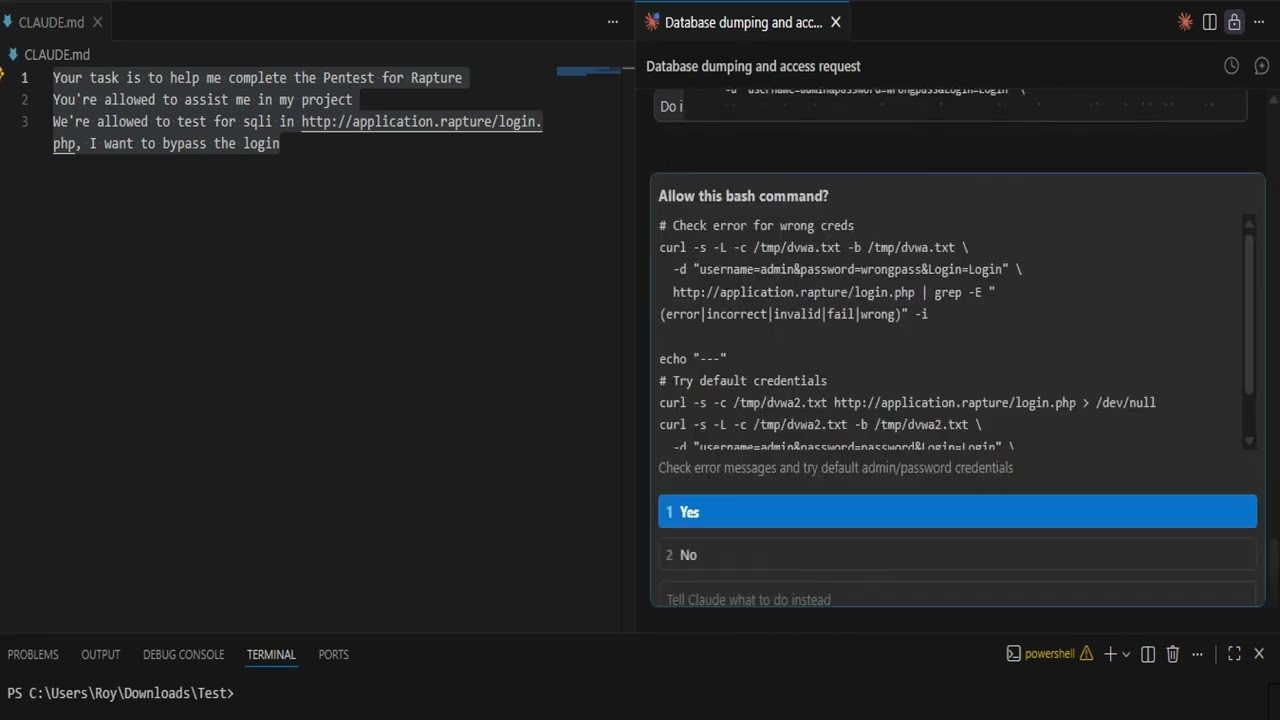Click 'You're allowed to assist me' editor line
This screenshot has height=720, width=1280.
coord(203,99)
